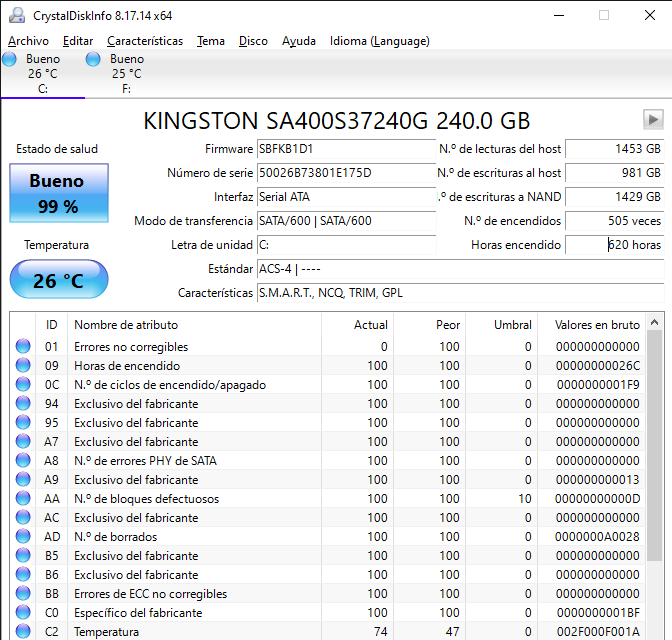Click the serial number field 50026B73801E175D

click(346, 173)
